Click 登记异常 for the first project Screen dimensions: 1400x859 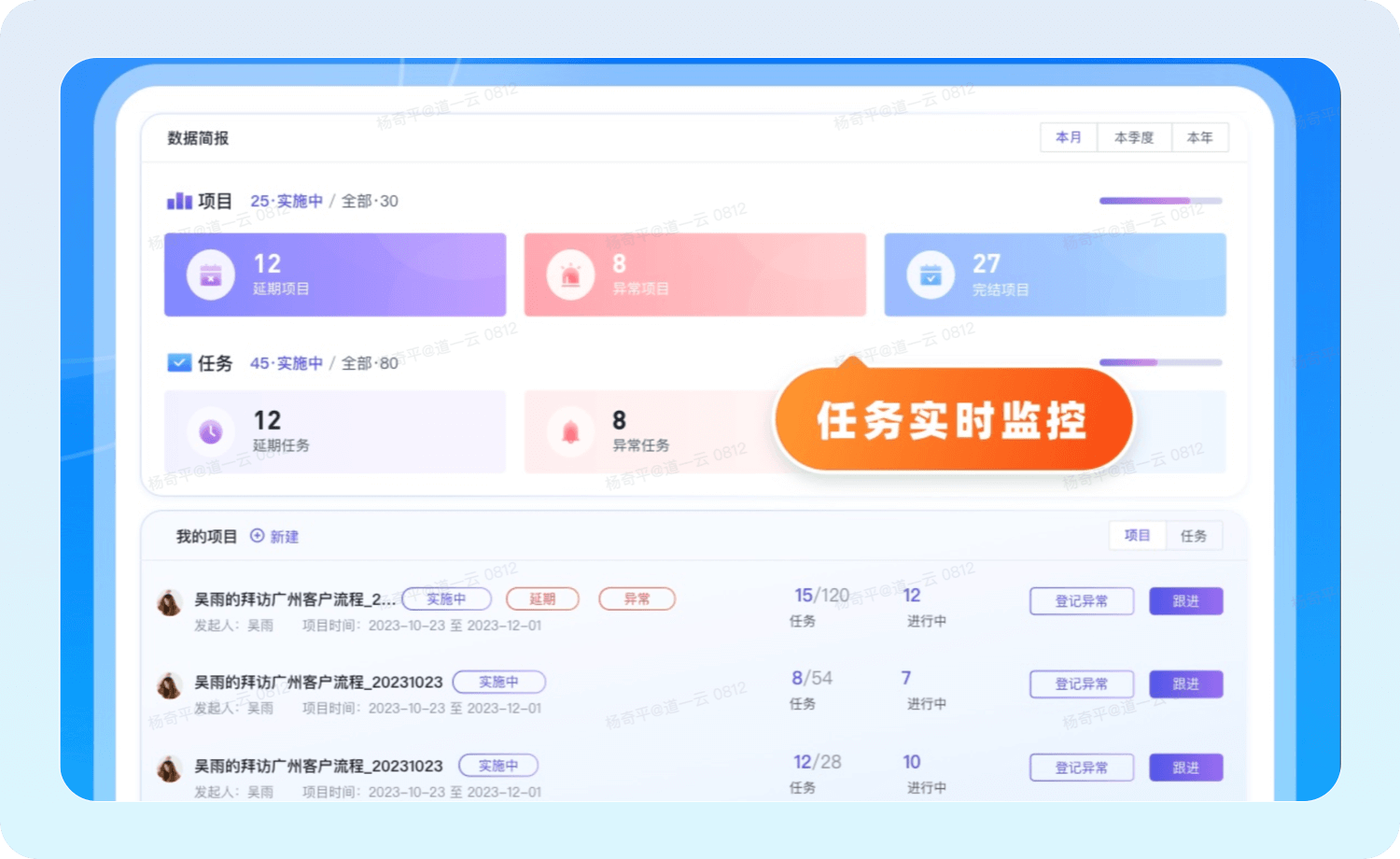(x=1081, y=601)
